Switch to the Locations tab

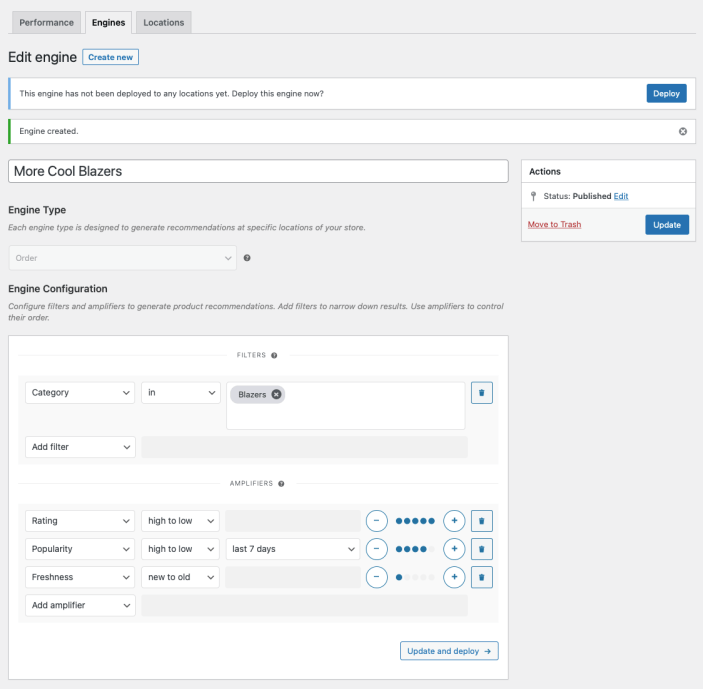[164, 22]
